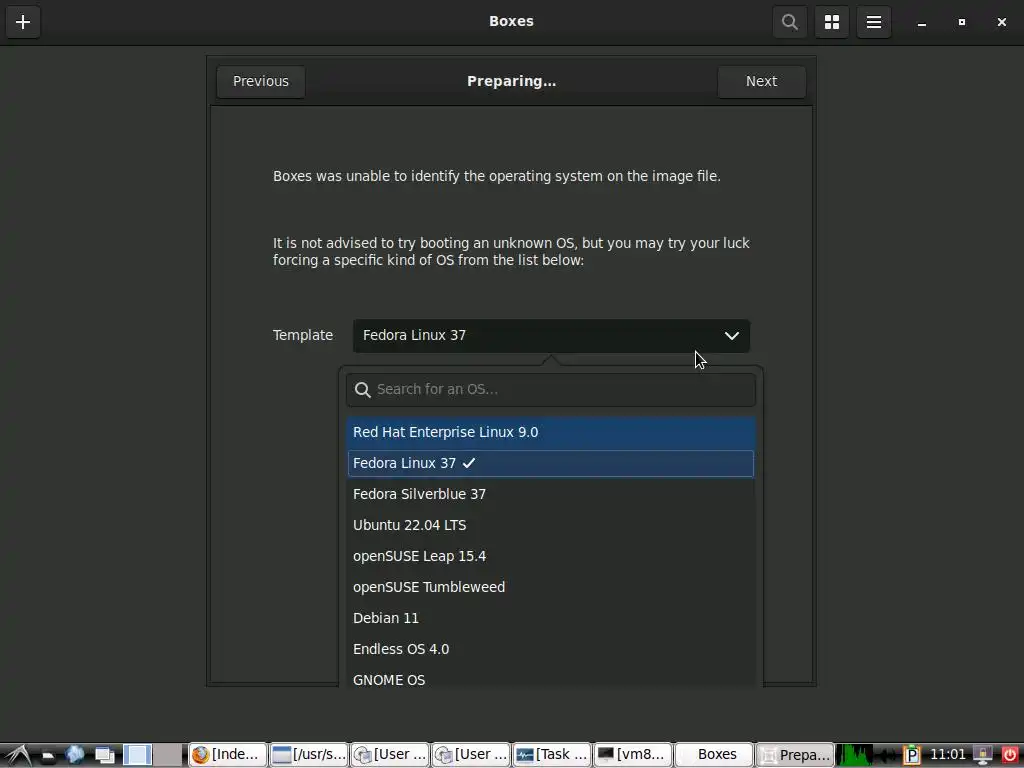This screenshot has width=1024, height=768.
Task: Open the hamburger menu in Boxes header
Action: point(874,22)
